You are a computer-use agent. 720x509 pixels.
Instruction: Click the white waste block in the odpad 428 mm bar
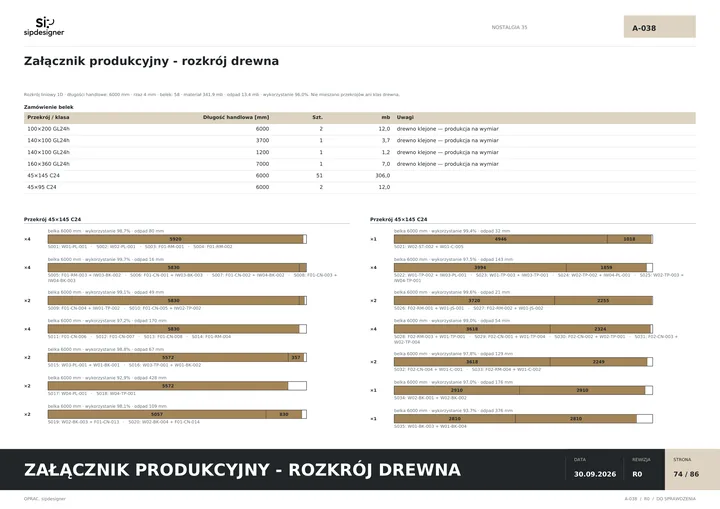pos(297,386)
